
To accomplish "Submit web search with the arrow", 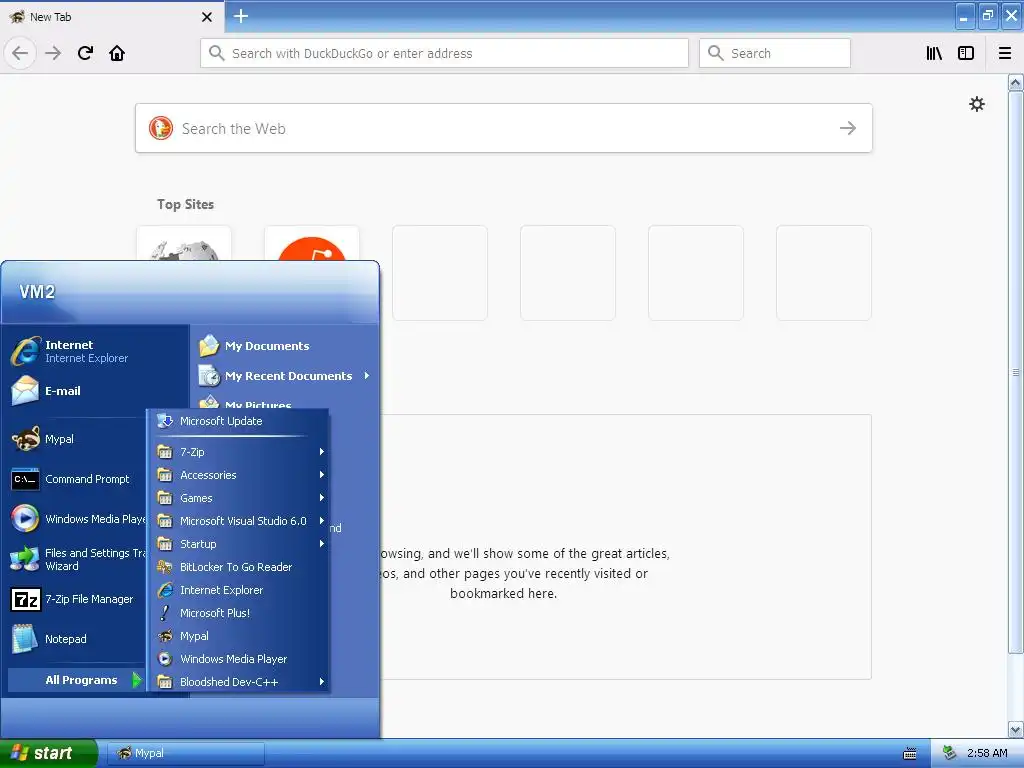I will (848, 128).
